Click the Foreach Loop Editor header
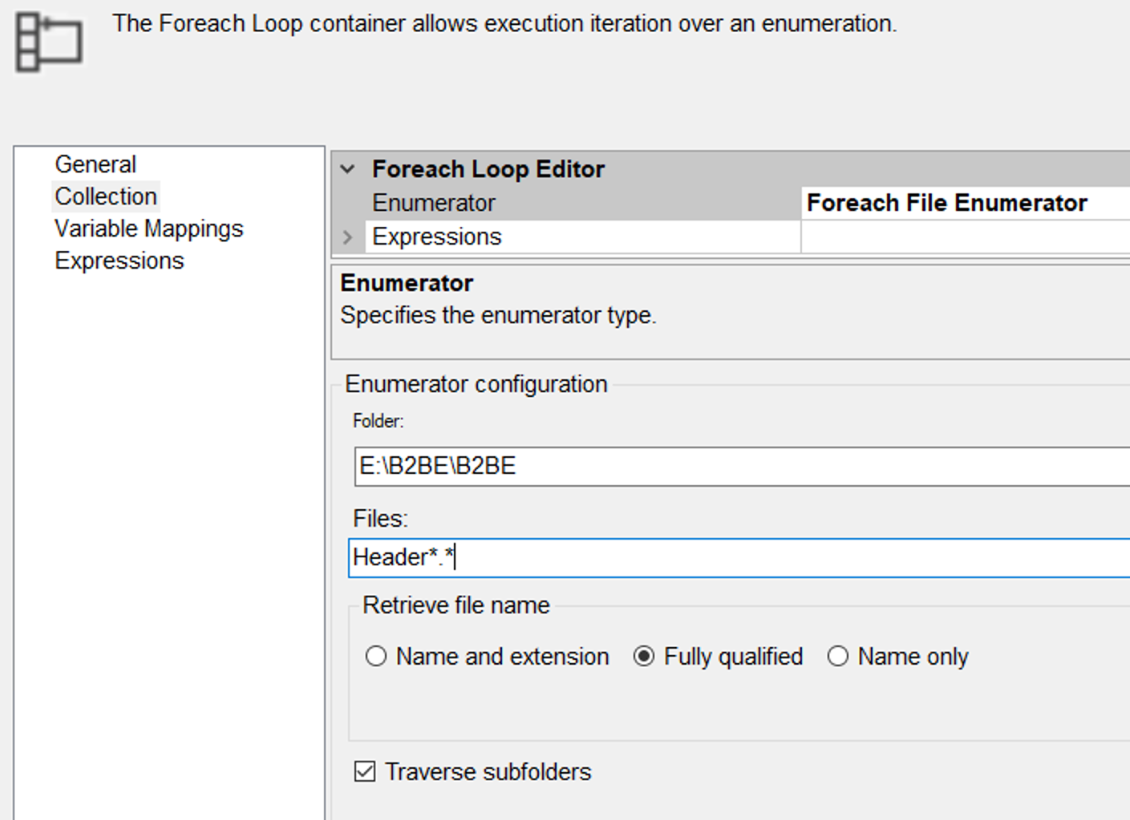Viewport: 1130px width, 820px height. pos(488,169)
